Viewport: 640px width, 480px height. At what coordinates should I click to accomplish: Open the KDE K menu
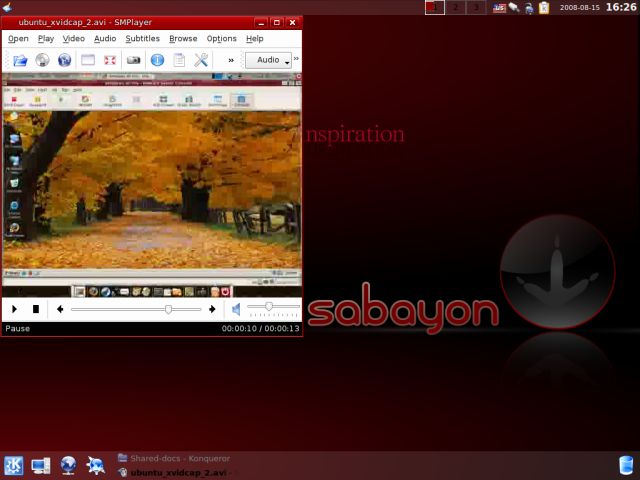pyautogui.click(x=14, y=466)
